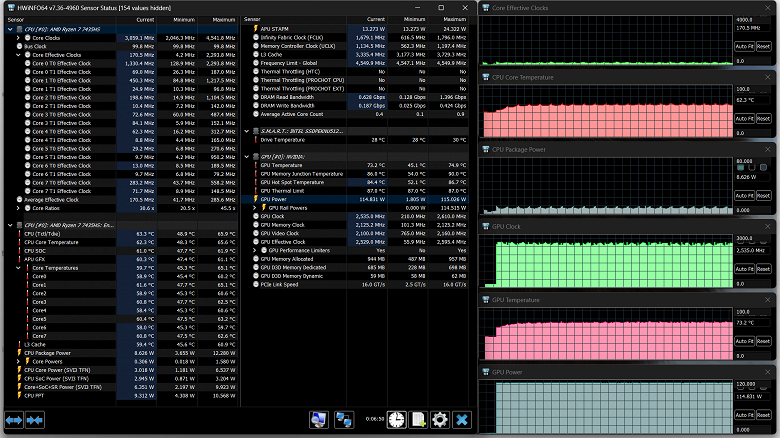780x438 pixels.
Task: Click the 3000.0 maximum field in GPU Clock graph
Action: pos(752,238)
